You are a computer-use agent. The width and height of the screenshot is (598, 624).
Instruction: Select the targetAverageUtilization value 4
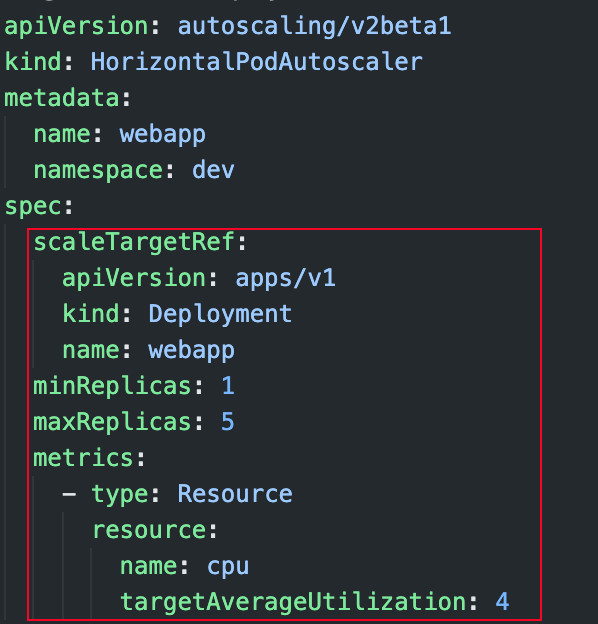[503, 602]
